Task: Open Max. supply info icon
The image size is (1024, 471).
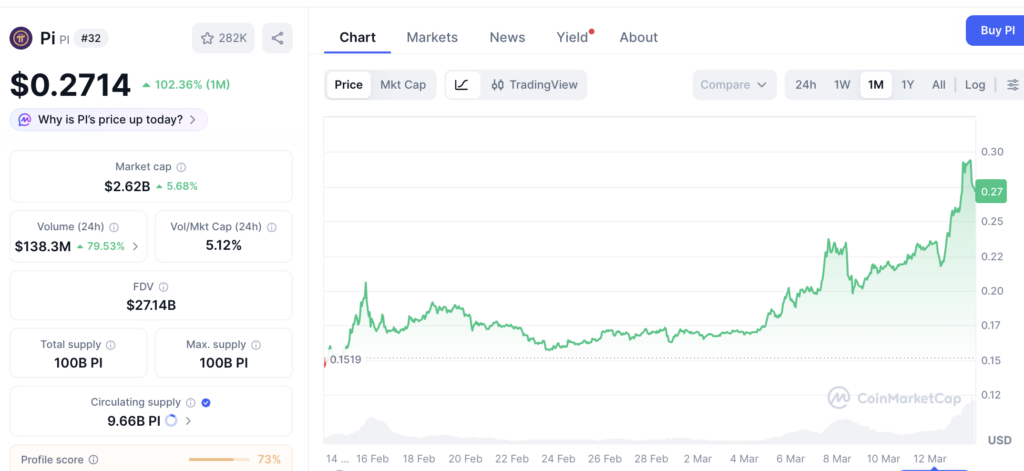Action: [256, 345]
